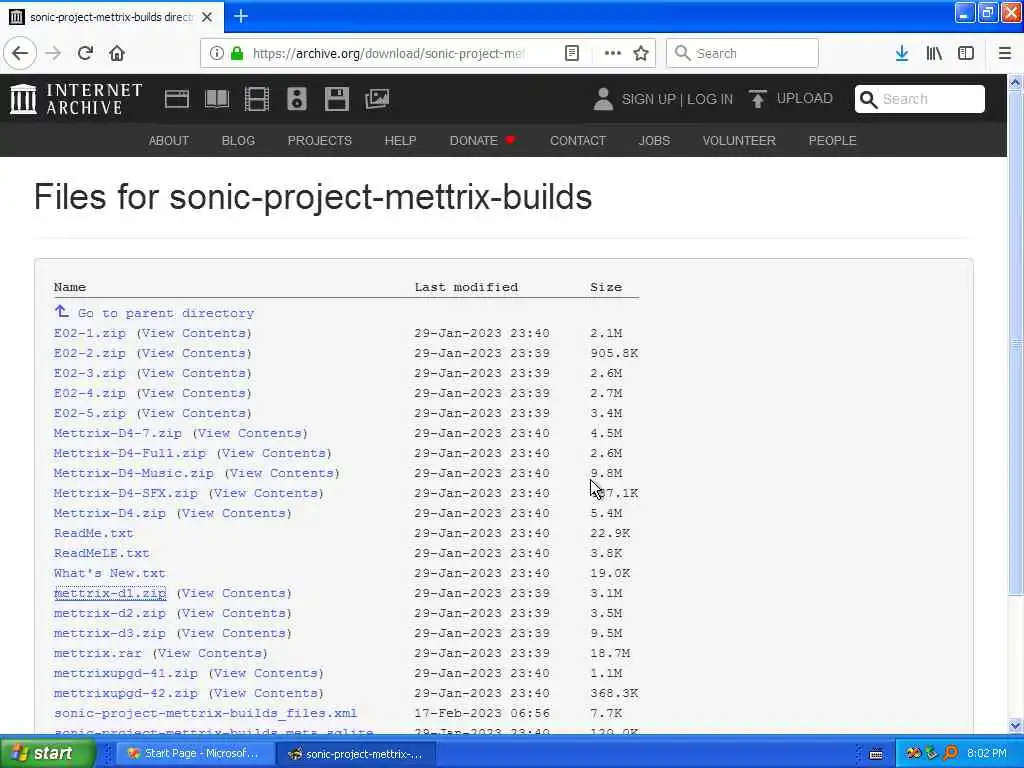Open the browser home page icon
The width and height of the screenshot is (1024, 768).
pyautogui.click(x=117, y=53)
